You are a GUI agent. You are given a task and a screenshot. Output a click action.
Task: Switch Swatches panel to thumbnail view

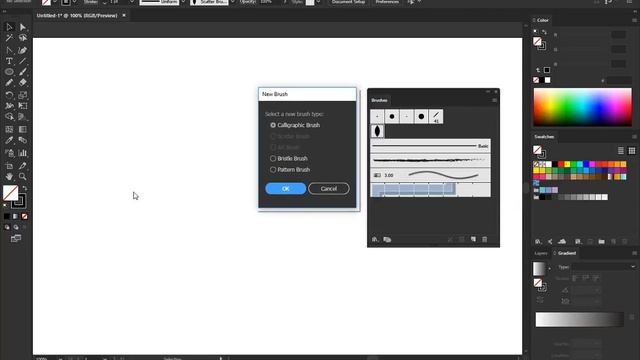click(632, 151)
